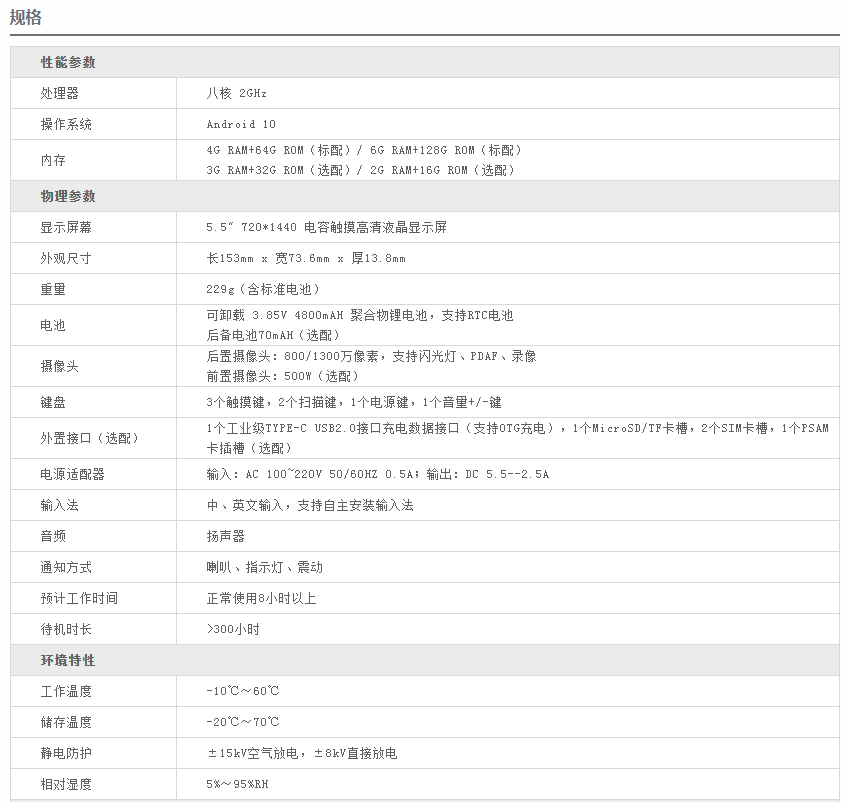Click the 电池 row label
The image size is (849, 802).
pos(53,325)
